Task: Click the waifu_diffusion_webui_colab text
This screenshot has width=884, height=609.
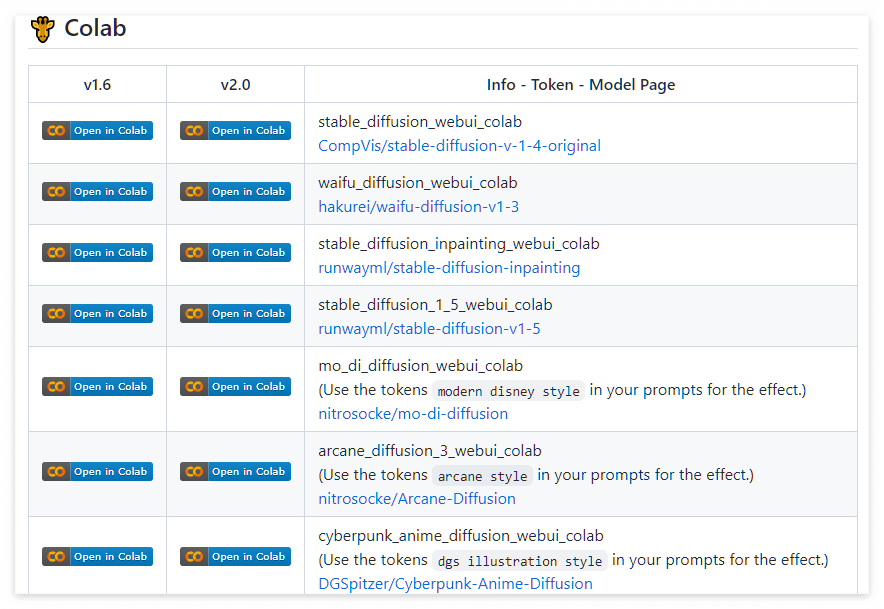Action: click(418, 183)
